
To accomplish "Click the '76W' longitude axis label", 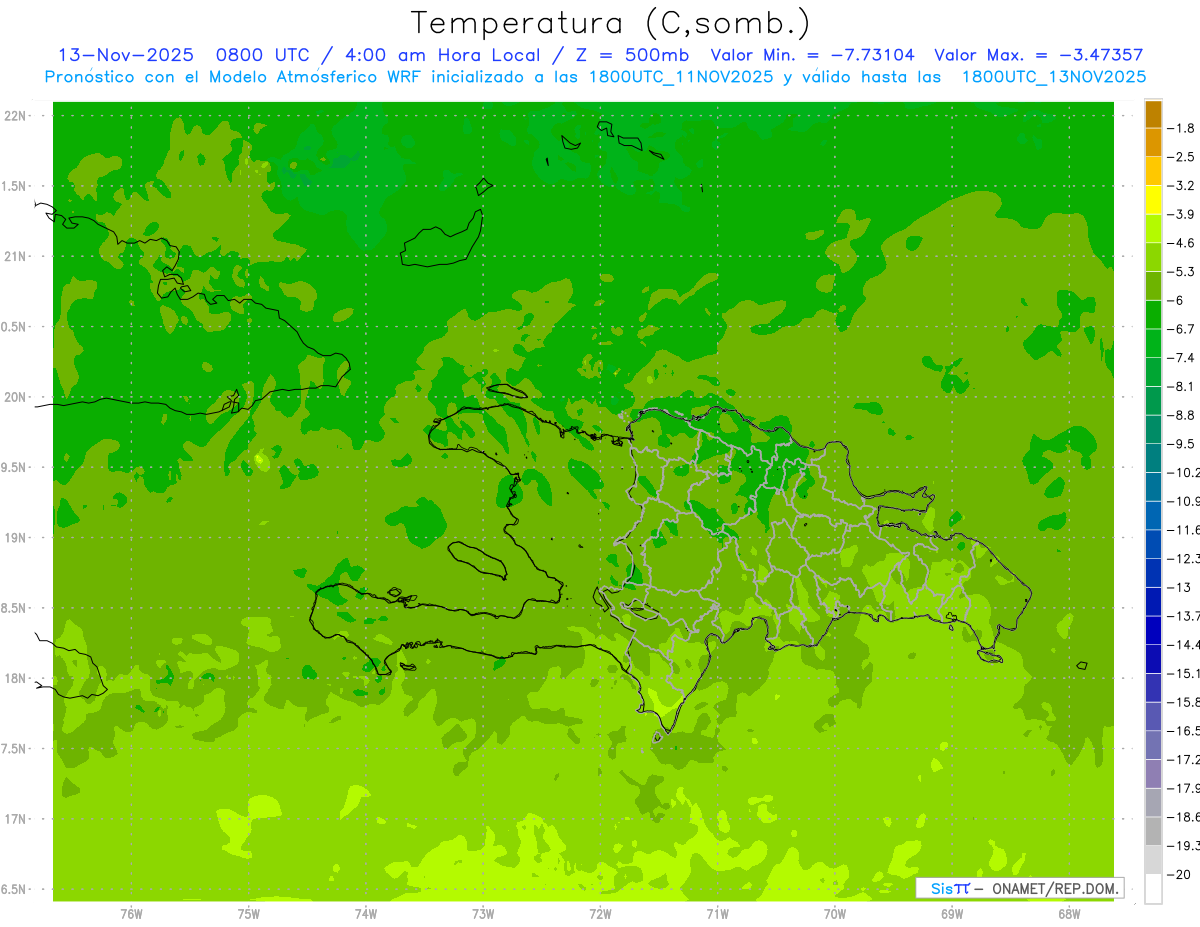I will (x=131, y=913).
